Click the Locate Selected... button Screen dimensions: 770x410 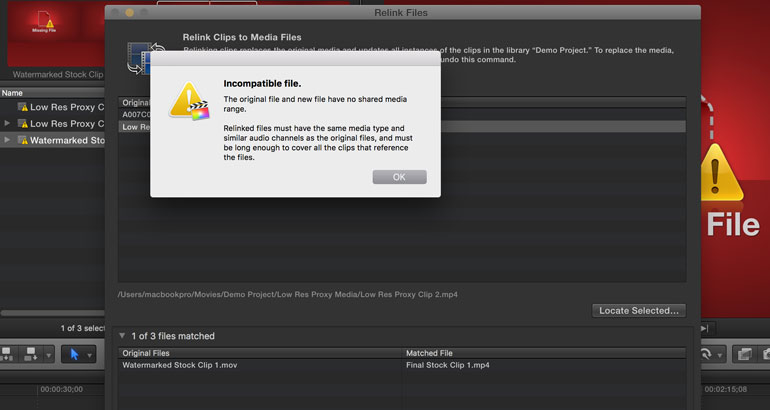[x=638, y=310]
